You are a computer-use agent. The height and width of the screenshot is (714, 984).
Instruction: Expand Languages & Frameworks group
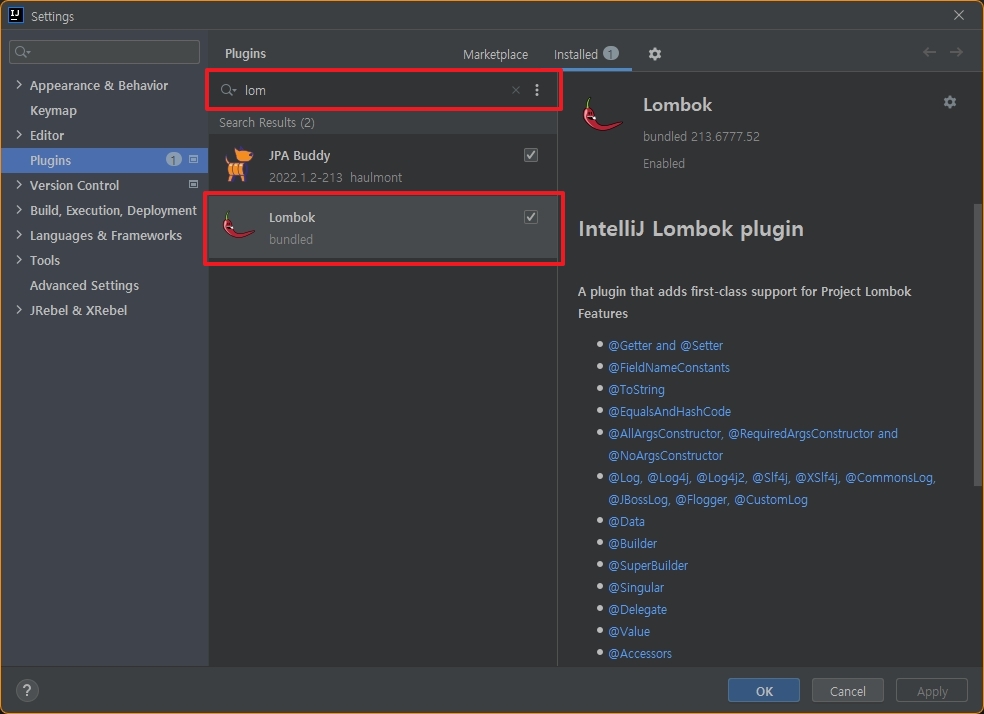click(x=19, y=235)
